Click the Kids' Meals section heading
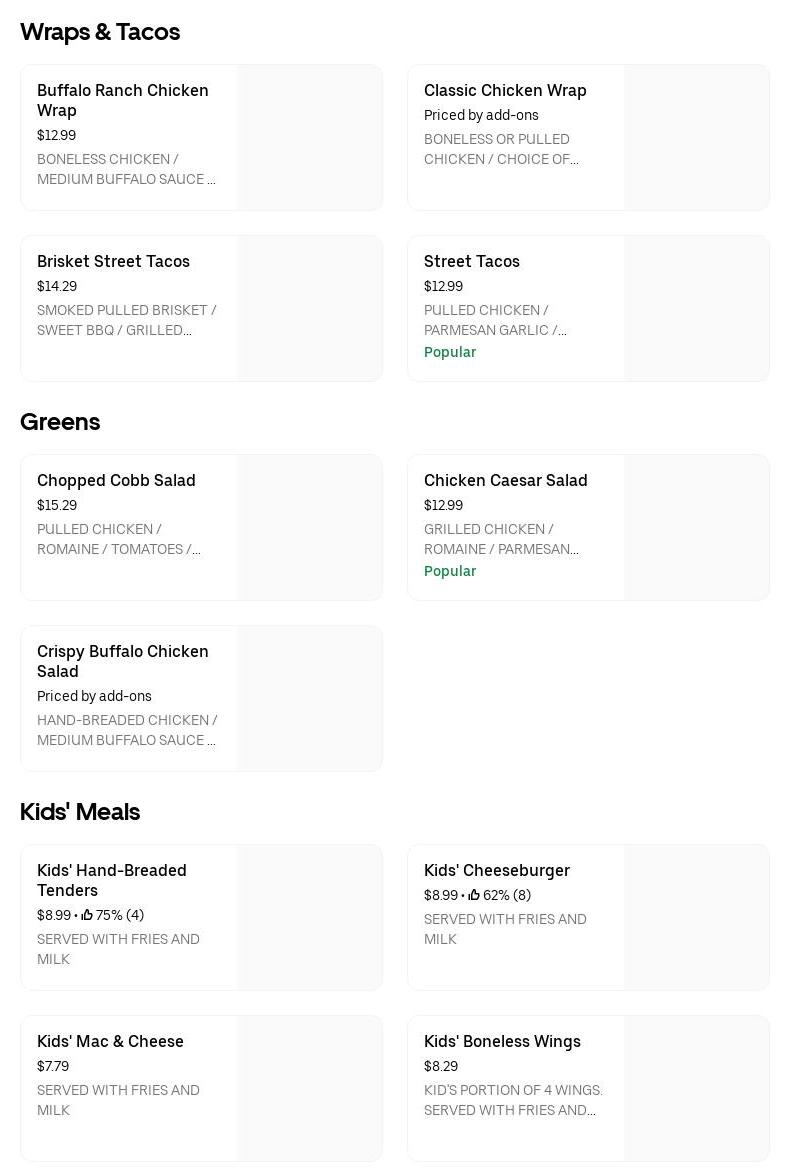 point(80,812)
